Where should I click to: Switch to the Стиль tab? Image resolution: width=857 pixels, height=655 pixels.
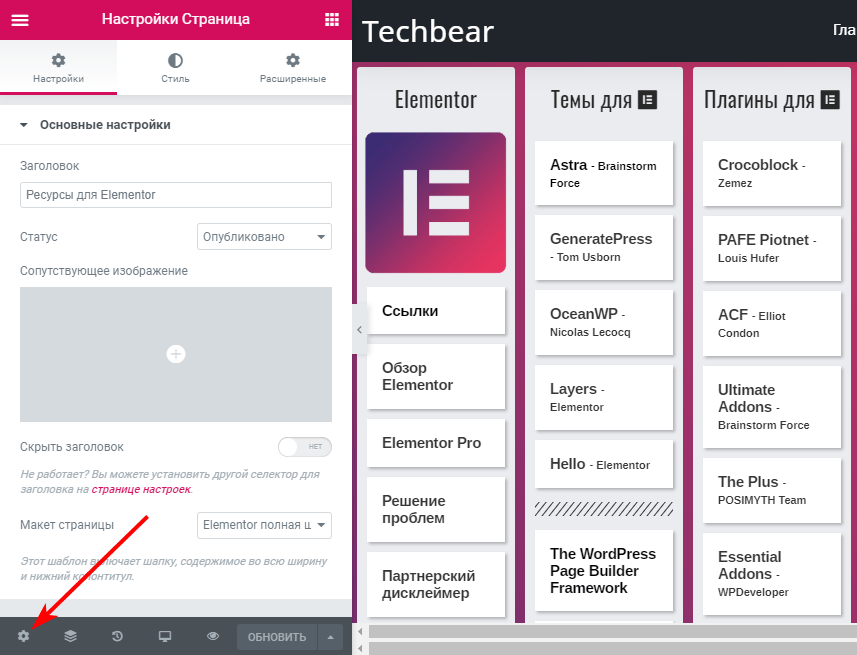tap(175, 68)
